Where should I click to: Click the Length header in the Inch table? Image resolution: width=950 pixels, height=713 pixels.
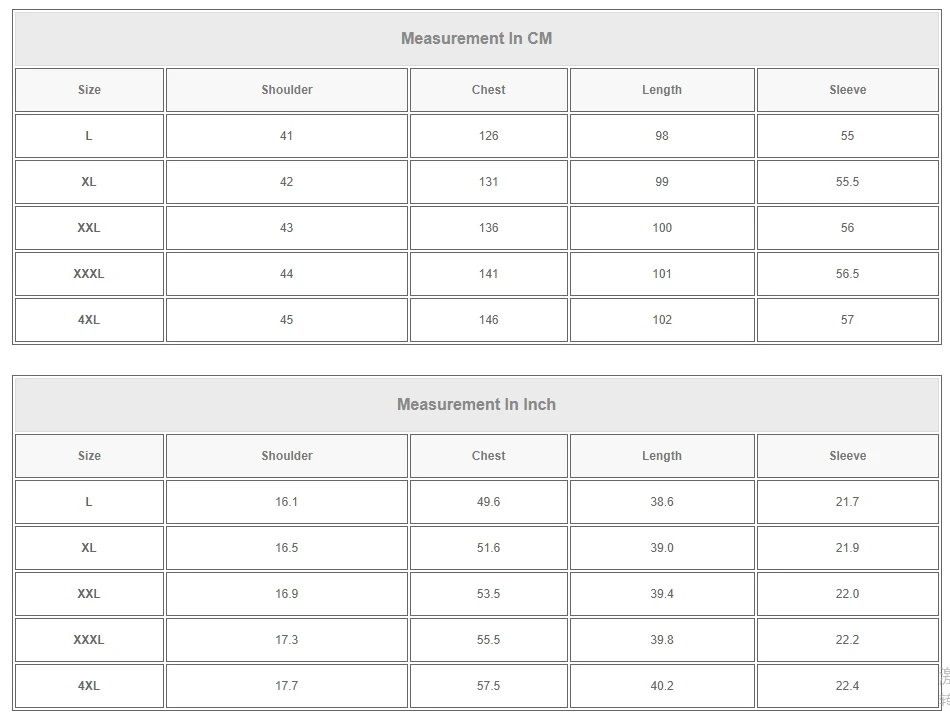pyautogui.click(x=661, y=456)
